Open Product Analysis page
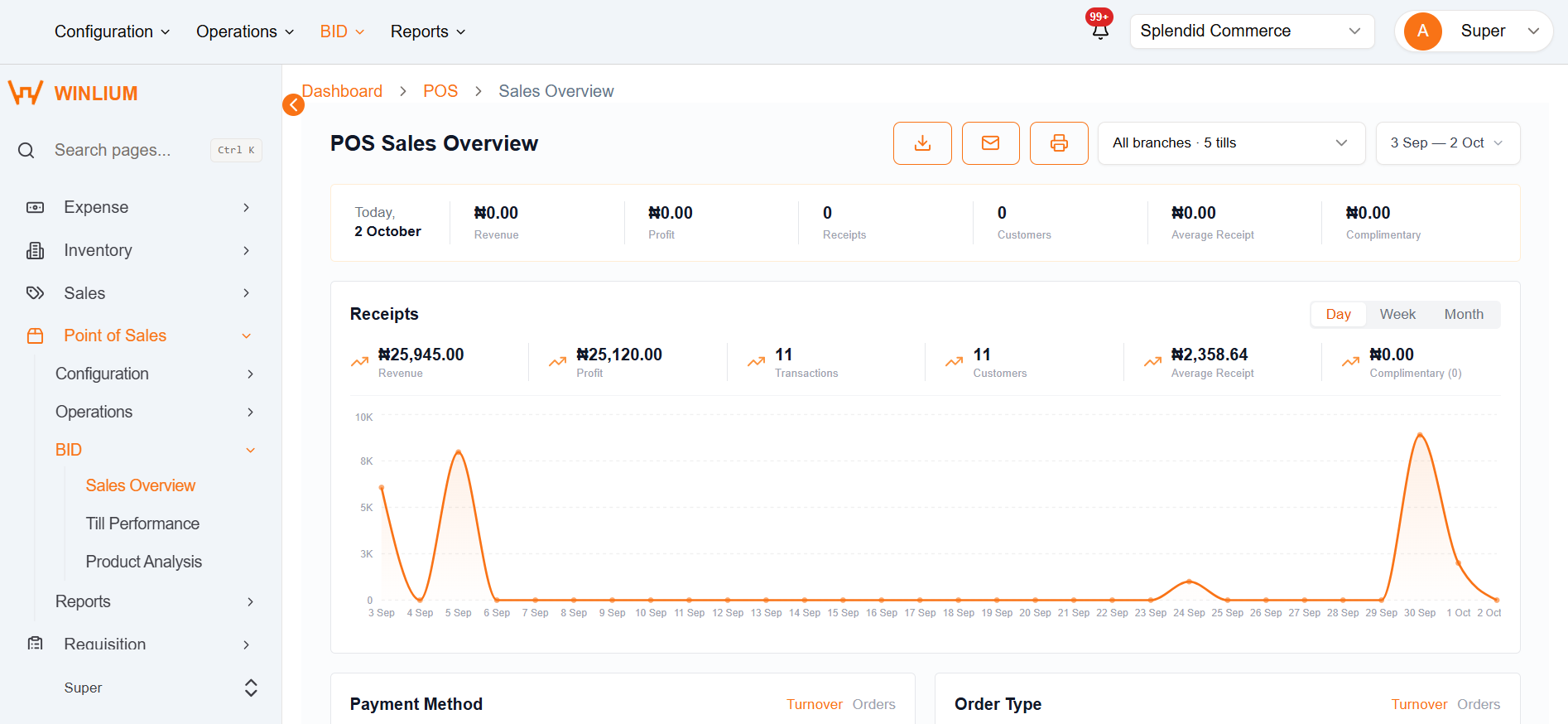Viewport: 1568px width, 724px height. point(144,562)
